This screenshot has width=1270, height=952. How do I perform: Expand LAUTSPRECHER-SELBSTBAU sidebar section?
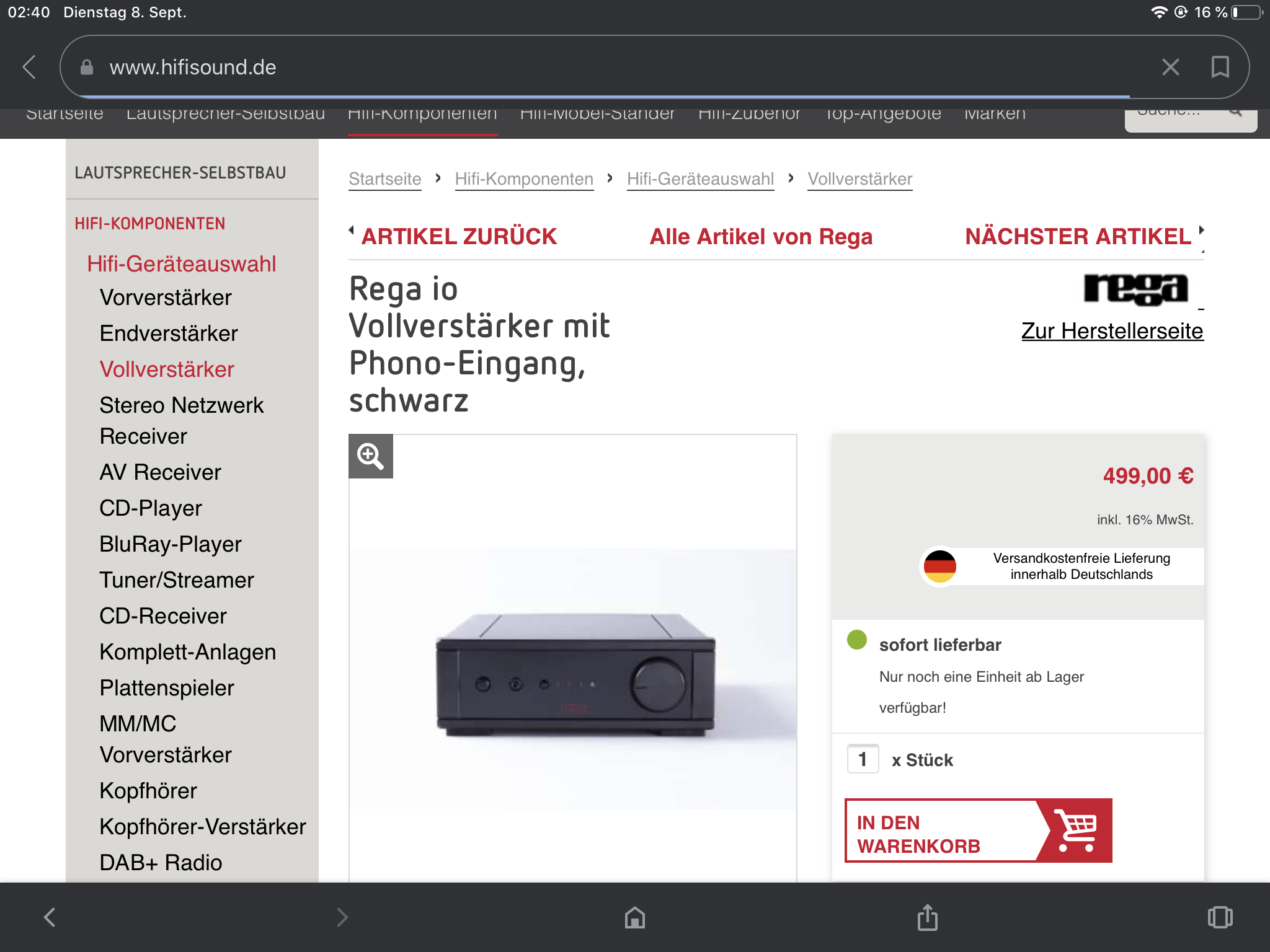(x=180, y=173)
